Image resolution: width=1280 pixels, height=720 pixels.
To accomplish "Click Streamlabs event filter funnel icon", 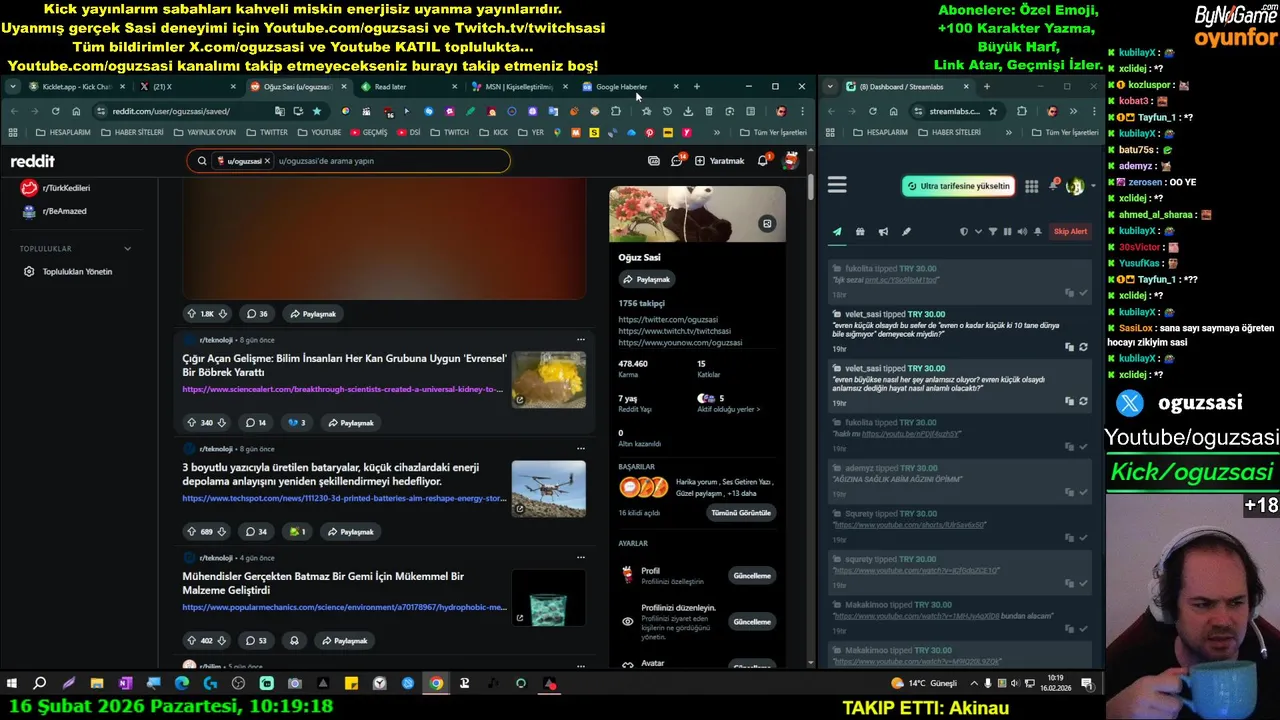I will point(993,231).
